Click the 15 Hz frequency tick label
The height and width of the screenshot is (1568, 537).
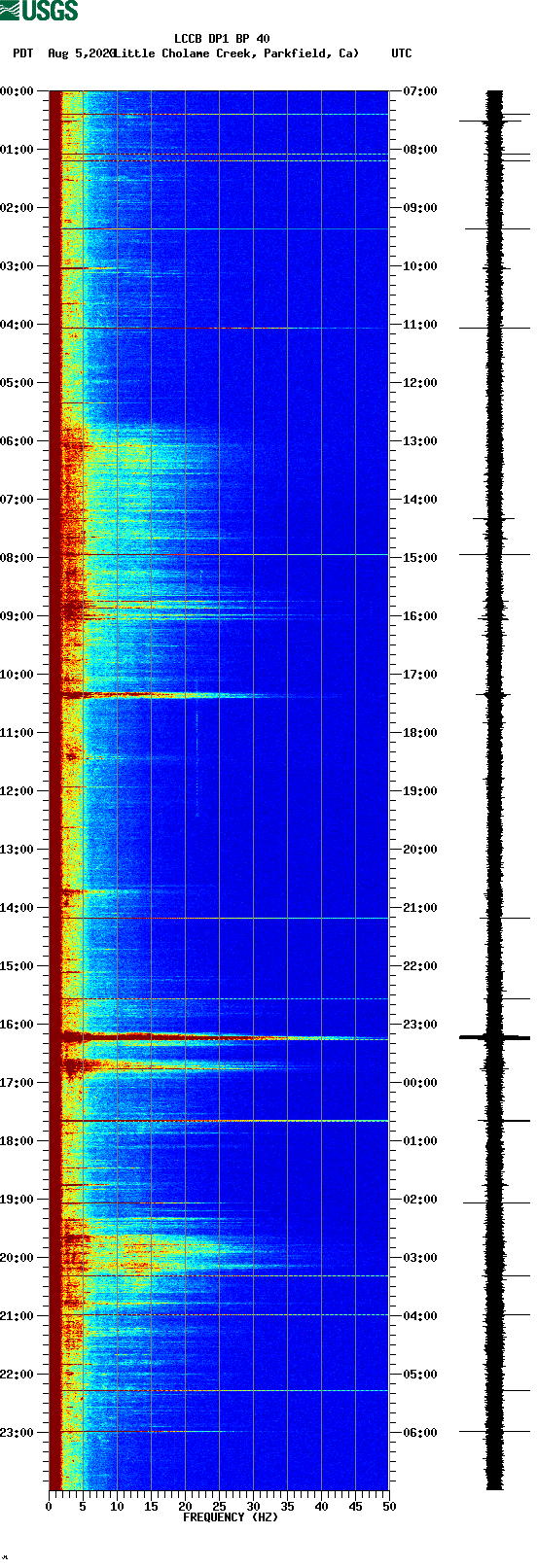151,1507
